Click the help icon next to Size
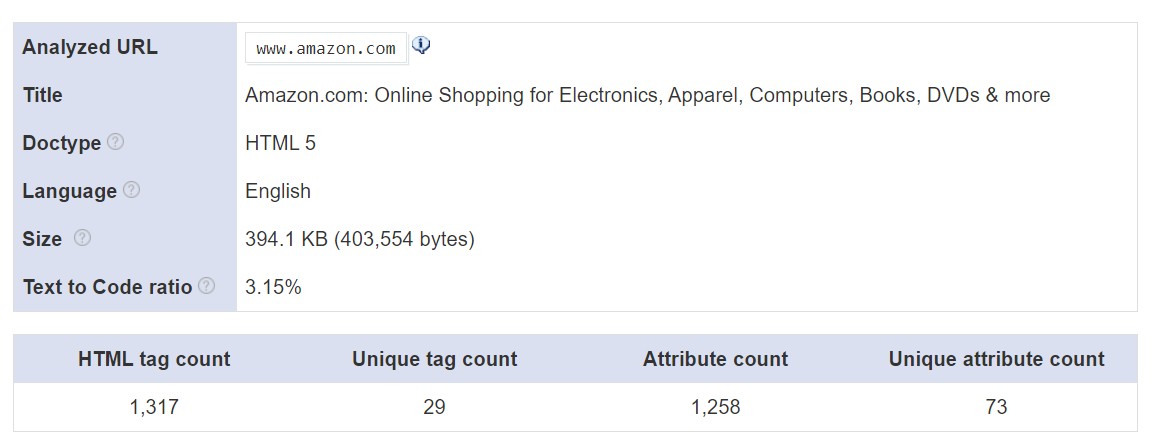 (82, 238)
